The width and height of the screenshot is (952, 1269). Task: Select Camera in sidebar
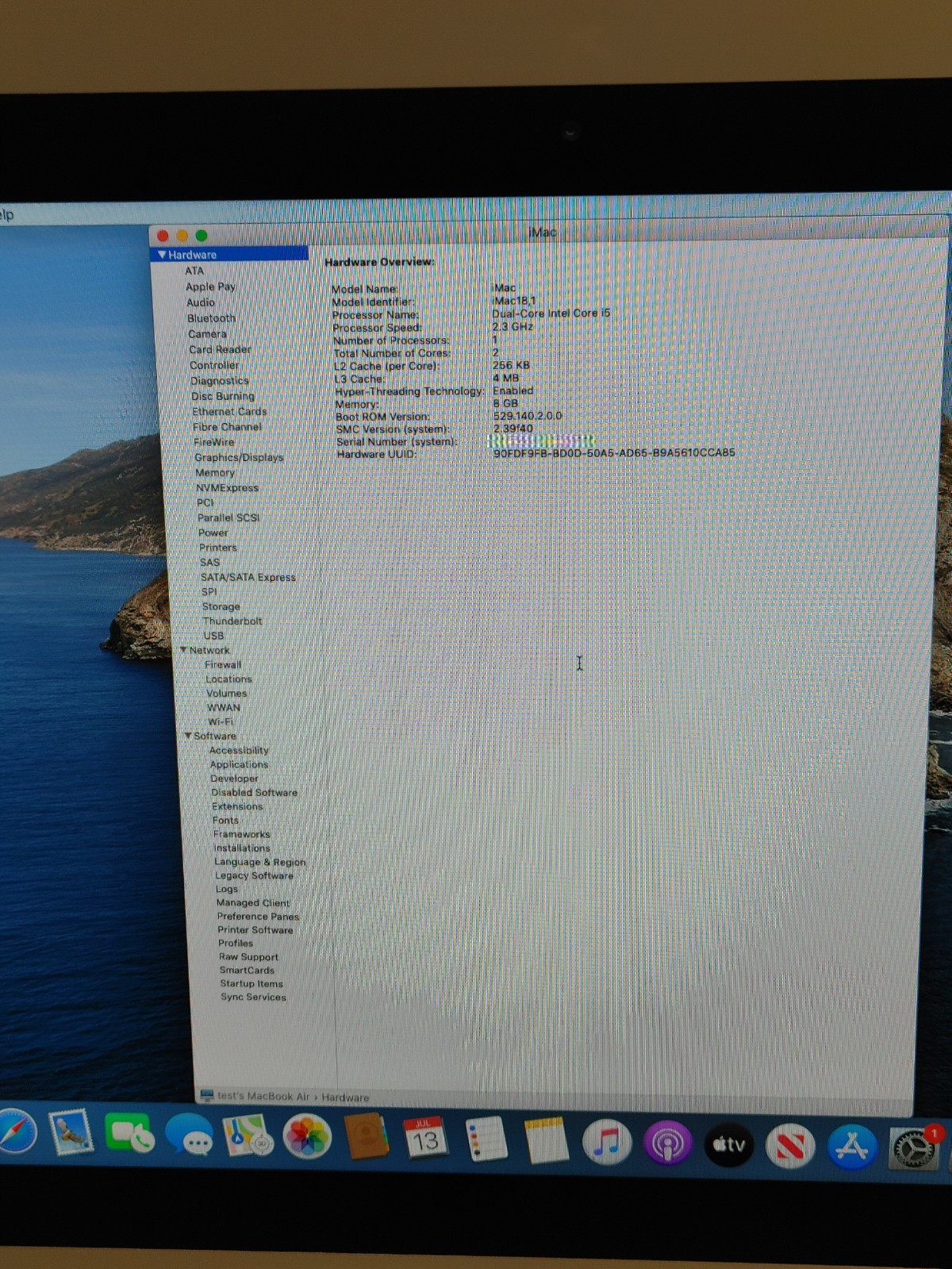click(207, 334)
